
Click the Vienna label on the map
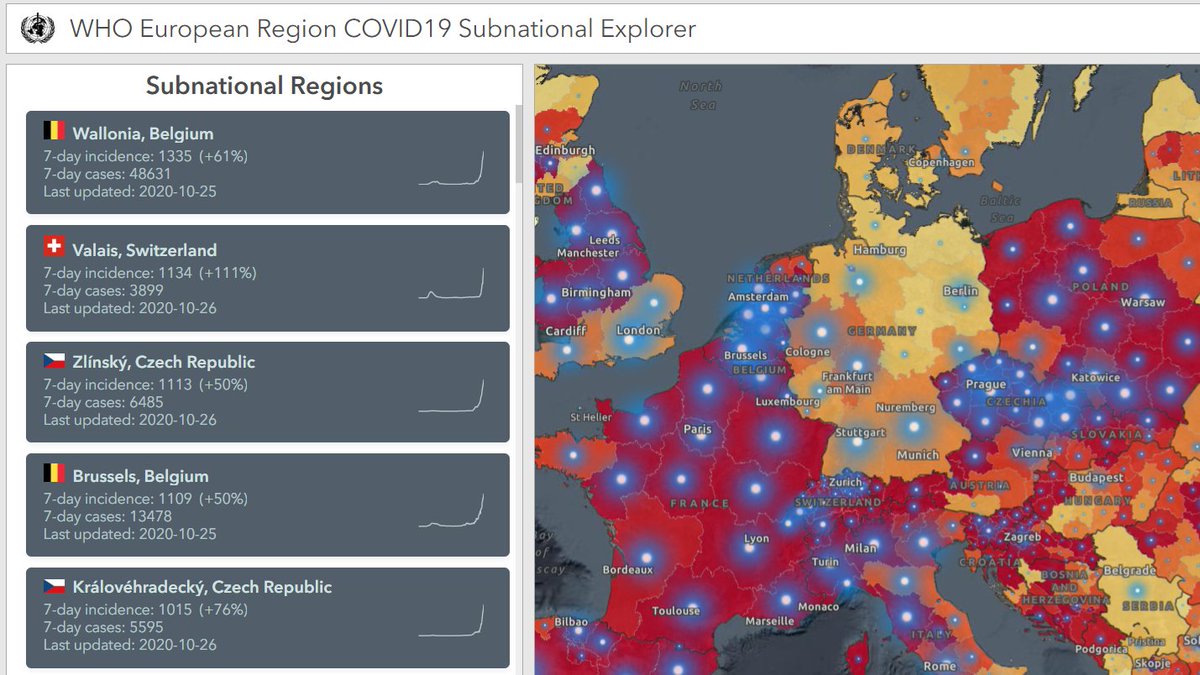coord(1032,453)
